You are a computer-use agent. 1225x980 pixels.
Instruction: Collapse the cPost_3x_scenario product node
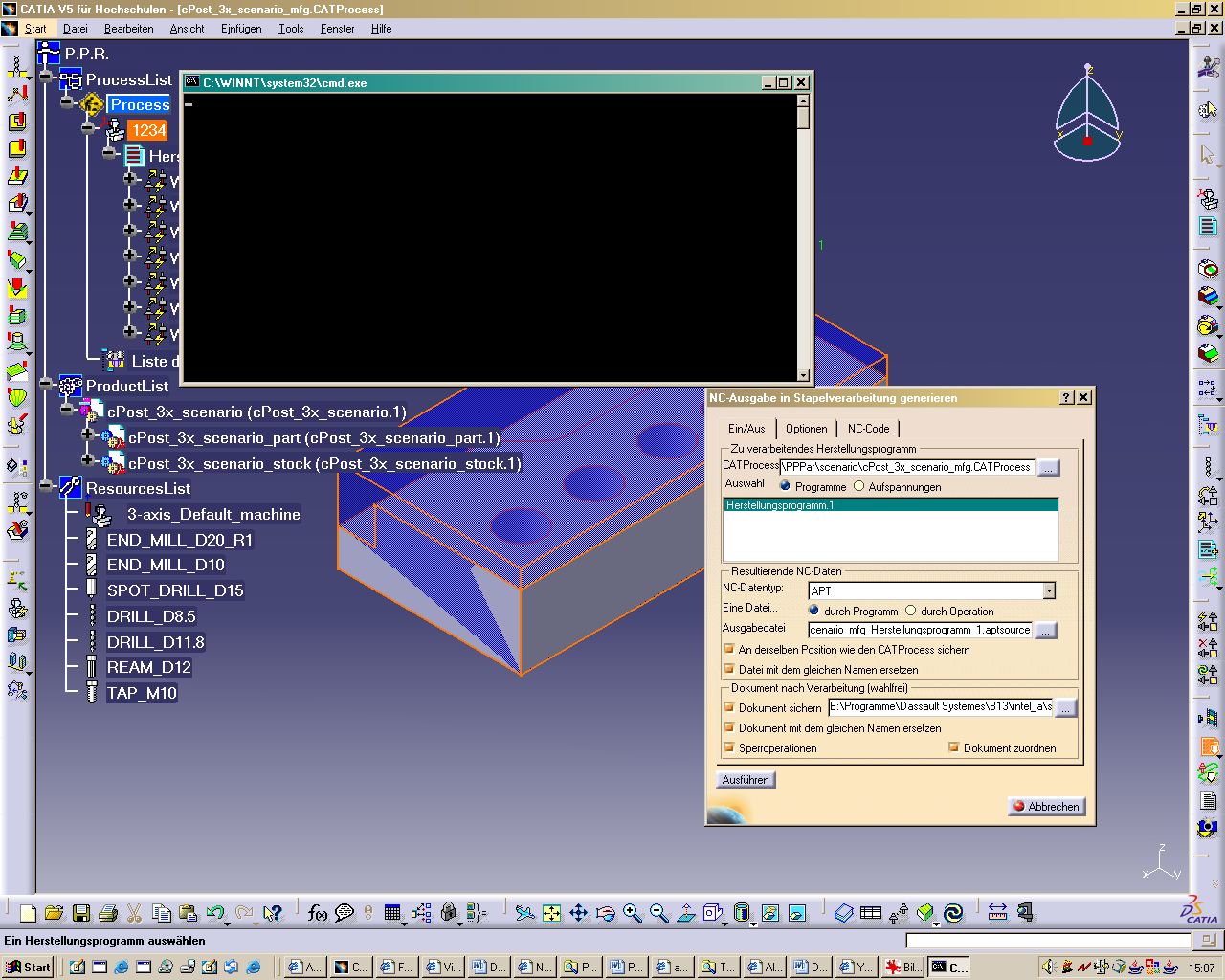pos(67,411)
